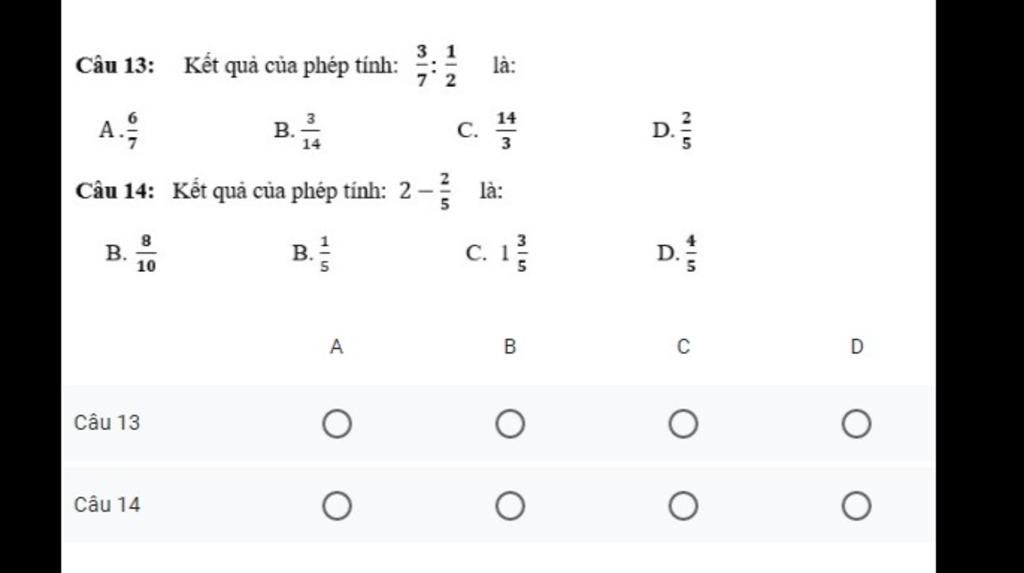
Task: Mark option B in Câu 14 row
Action: (510, 506)
